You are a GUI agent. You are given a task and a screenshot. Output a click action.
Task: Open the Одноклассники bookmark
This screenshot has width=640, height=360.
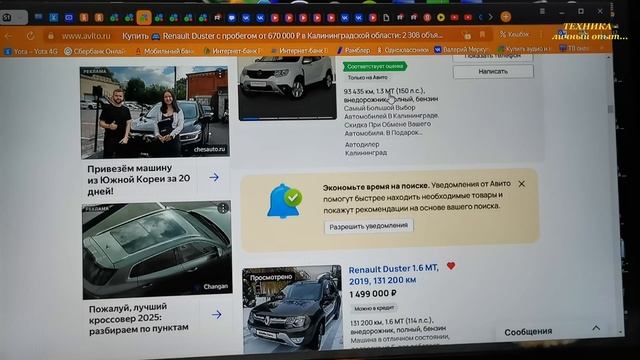pos(402,50)
